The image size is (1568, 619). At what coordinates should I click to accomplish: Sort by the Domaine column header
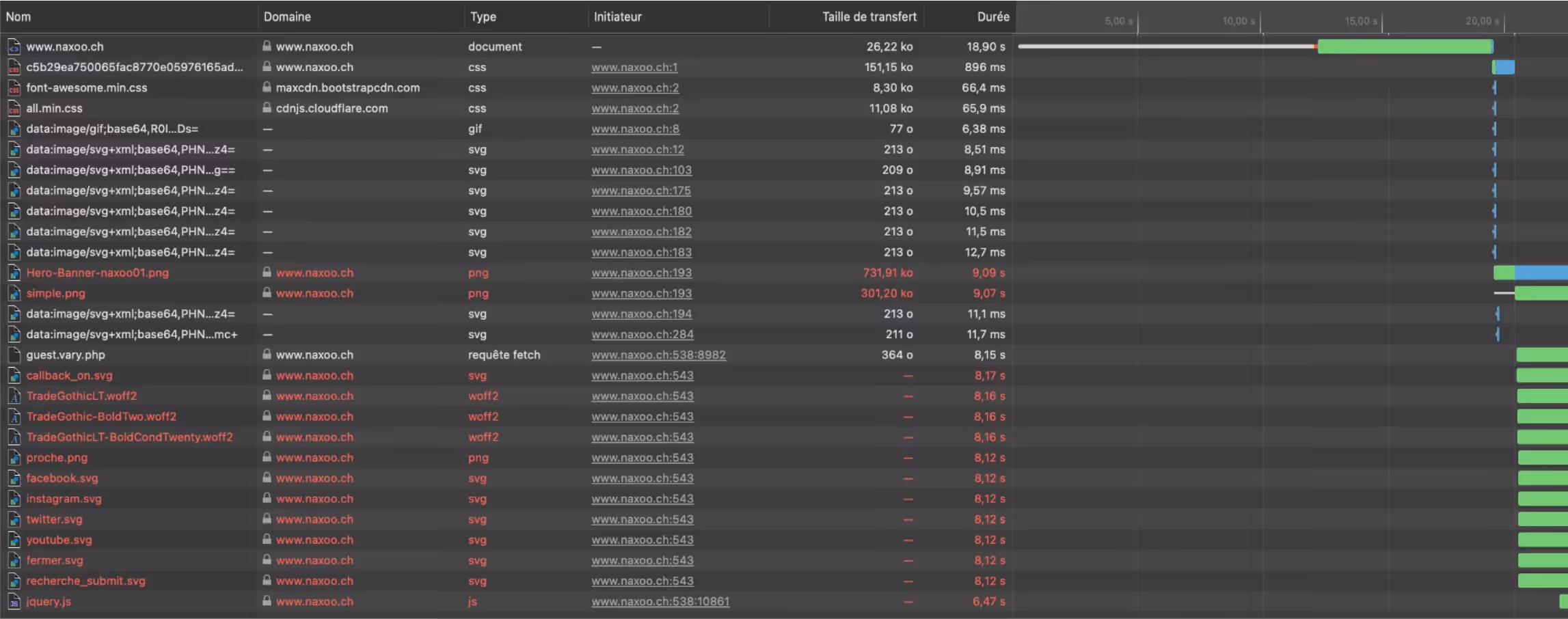[x=287, y=16]
